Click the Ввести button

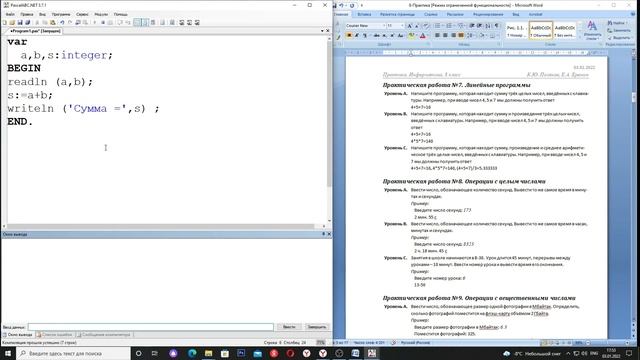tap(289, 327)
